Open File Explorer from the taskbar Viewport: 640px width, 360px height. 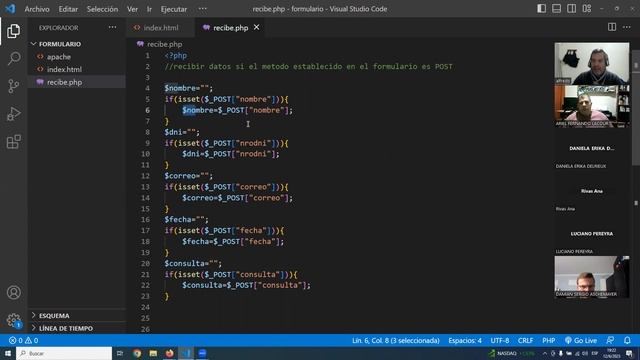(x=153, y=353)
